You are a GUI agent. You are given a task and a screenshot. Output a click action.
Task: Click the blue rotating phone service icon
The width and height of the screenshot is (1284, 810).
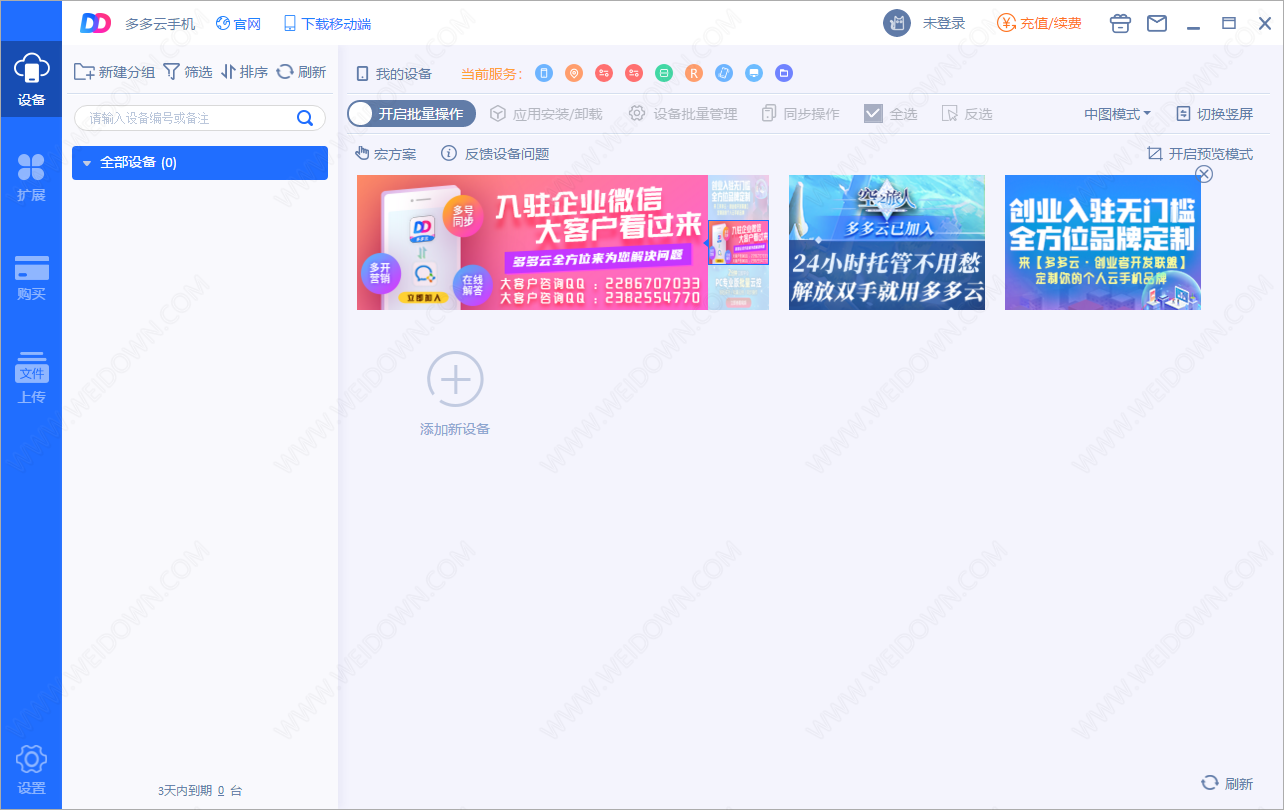coord(724,73)
